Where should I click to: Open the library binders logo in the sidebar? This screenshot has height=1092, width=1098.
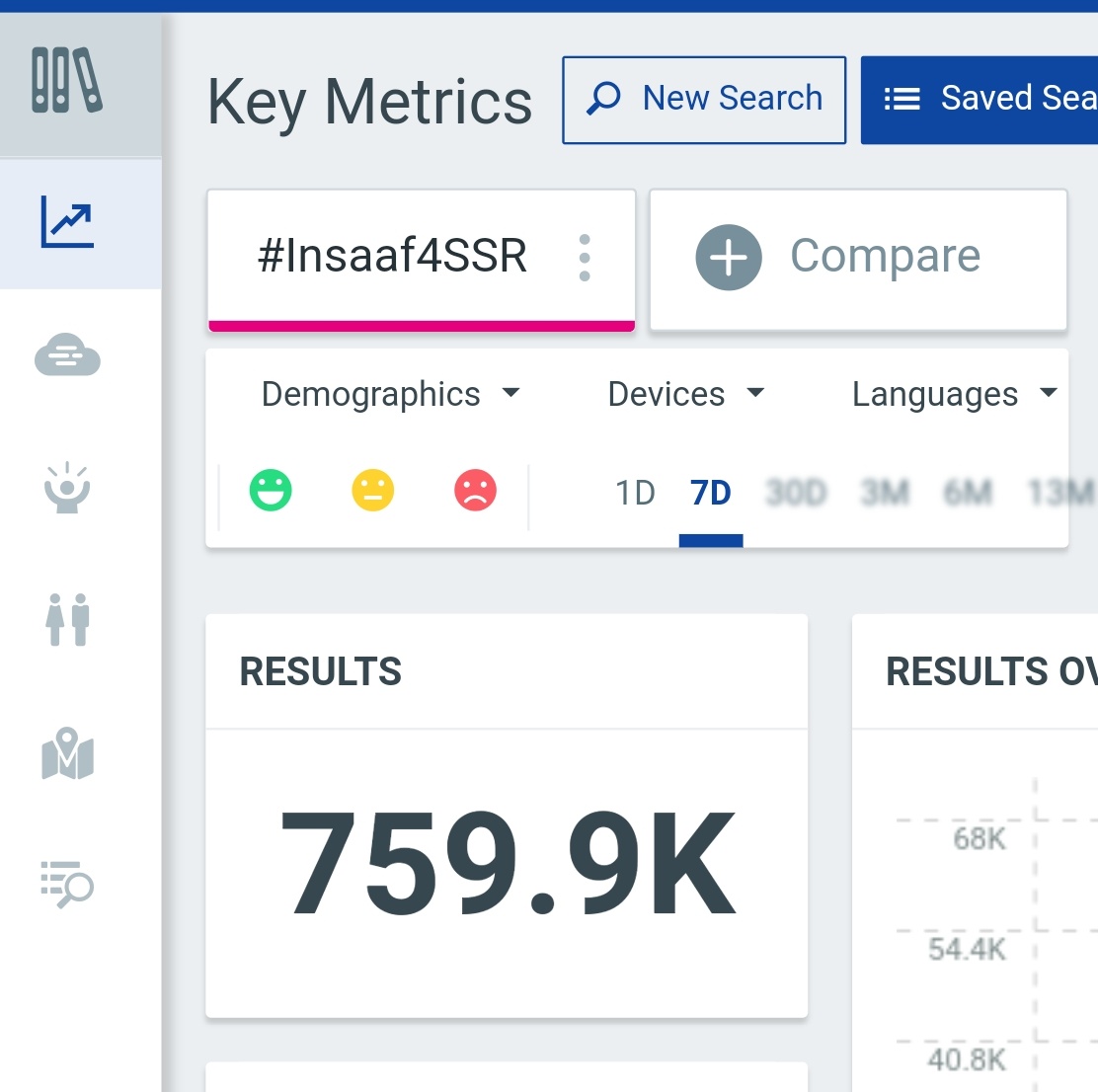[x=67, y=80]
